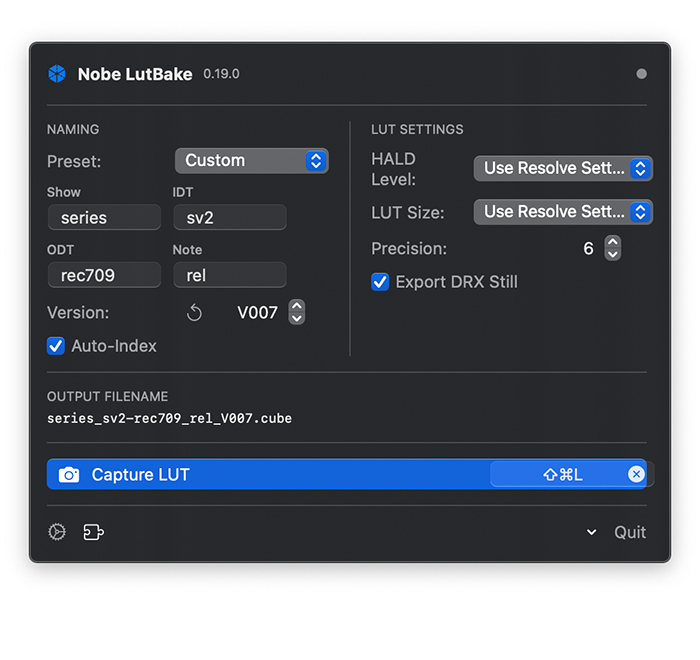Reset version with the circular arrow icon
This screenshot has width=700, height=660.
(194, 313)
